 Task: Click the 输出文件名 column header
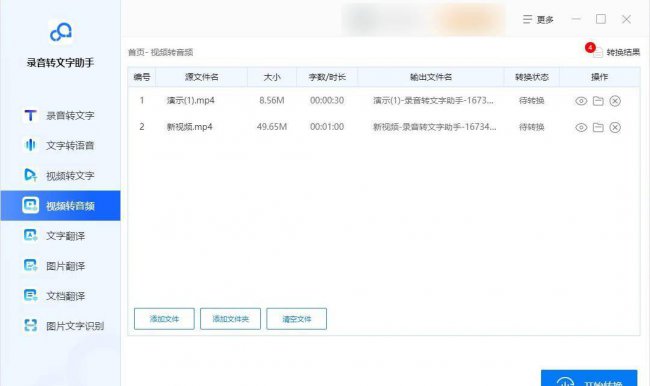[431, 77]
